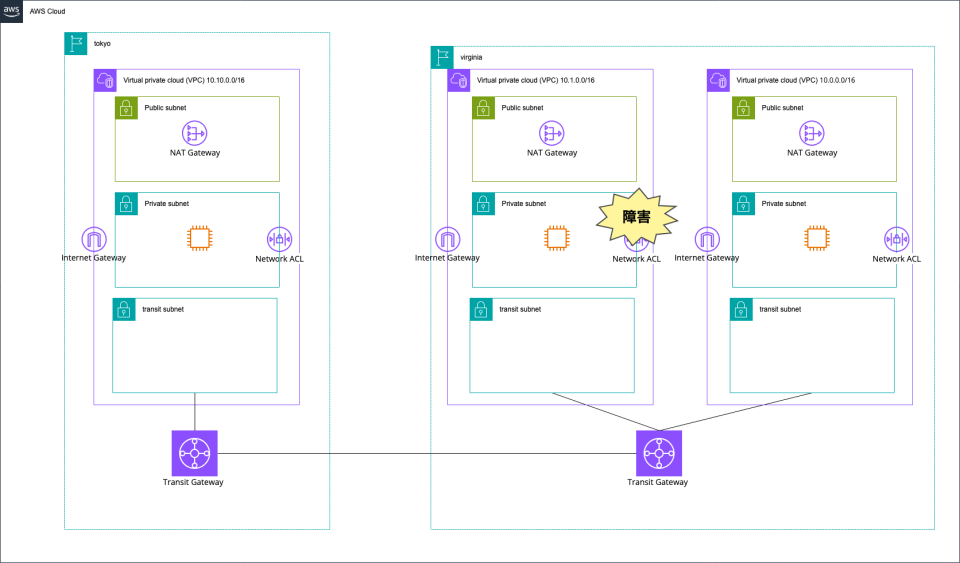Viewport: 960px width, 563px height.
Task: Click "Virtual private cloud (VPC) 10.0.0.0/16" label
Action: (x=796, y=80)
